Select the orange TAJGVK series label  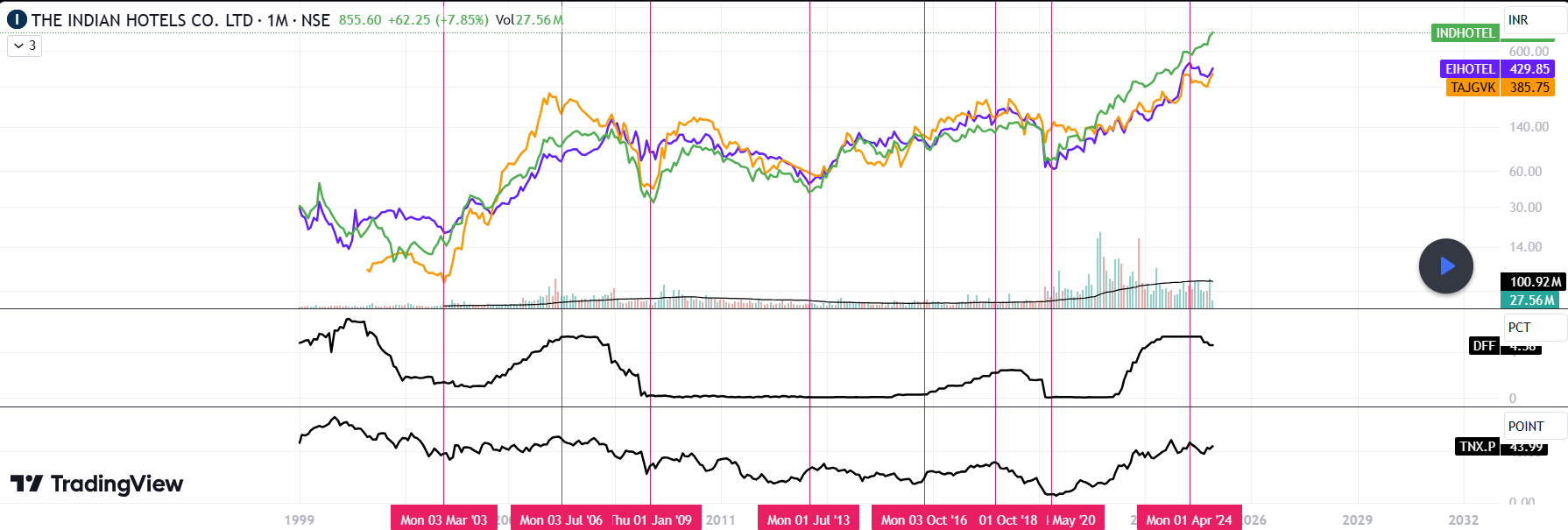point(1473,88)
